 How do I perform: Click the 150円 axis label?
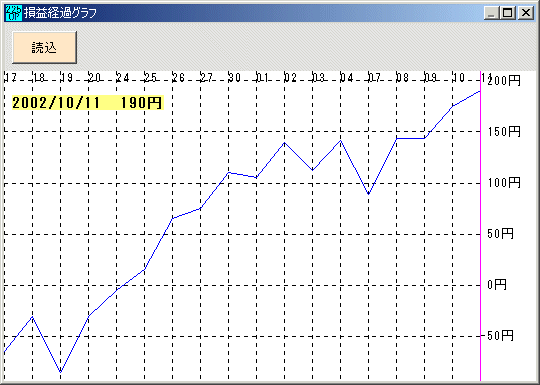(504, 131)
